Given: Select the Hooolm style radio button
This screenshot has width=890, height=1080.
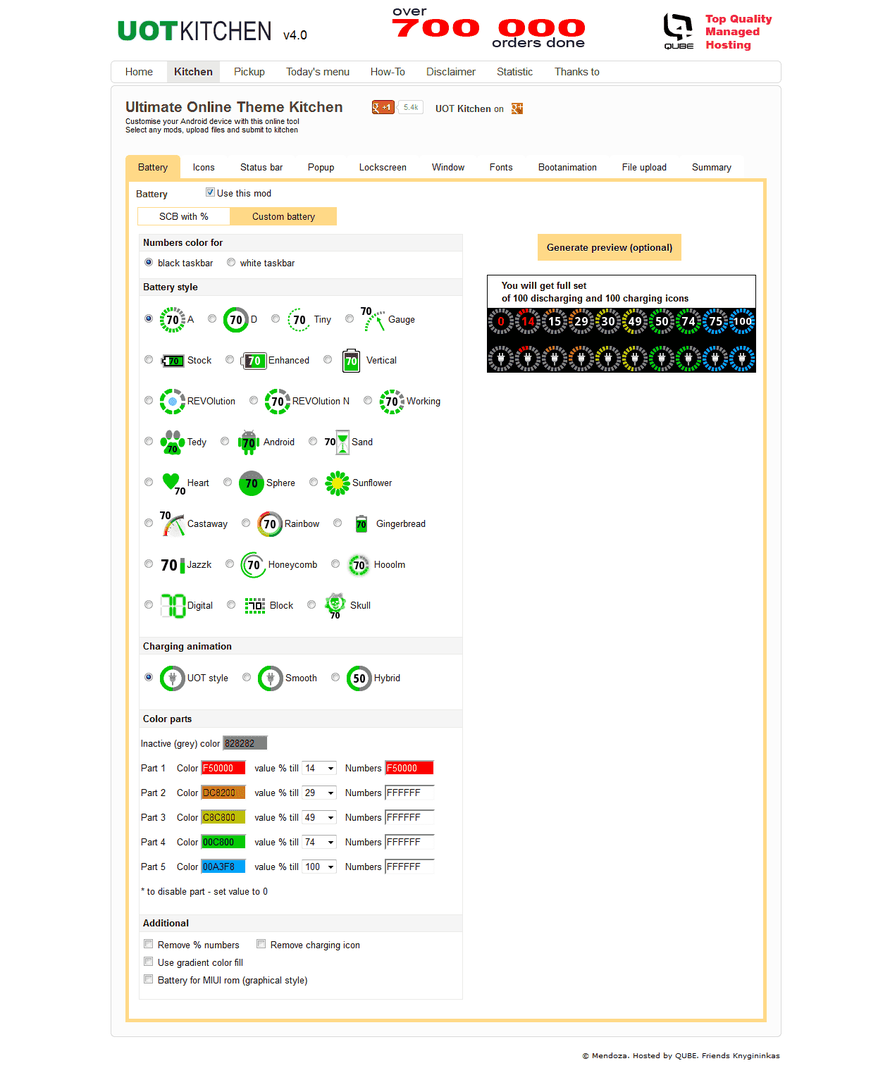Looking at the screenshot, I should point(335,564).
